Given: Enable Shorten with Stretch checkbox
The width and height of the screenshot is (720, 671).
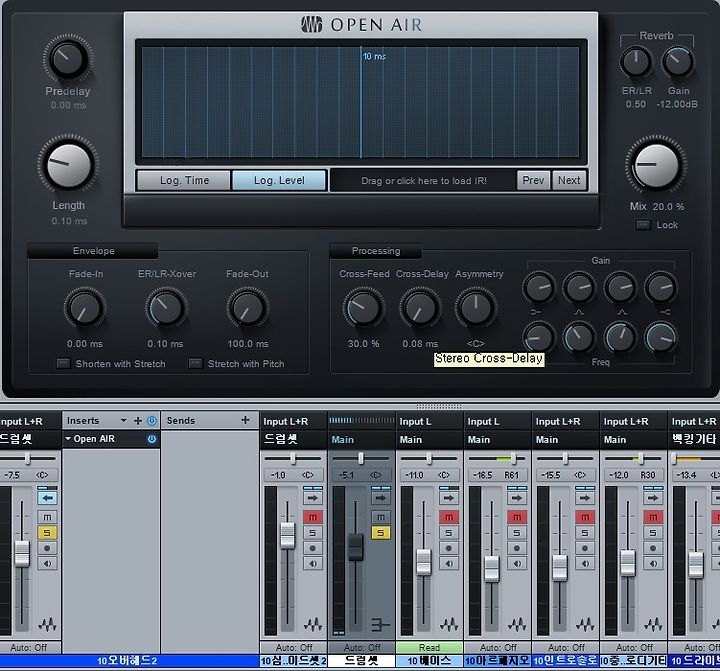Looking at the screenshot, I should [63, 364].
